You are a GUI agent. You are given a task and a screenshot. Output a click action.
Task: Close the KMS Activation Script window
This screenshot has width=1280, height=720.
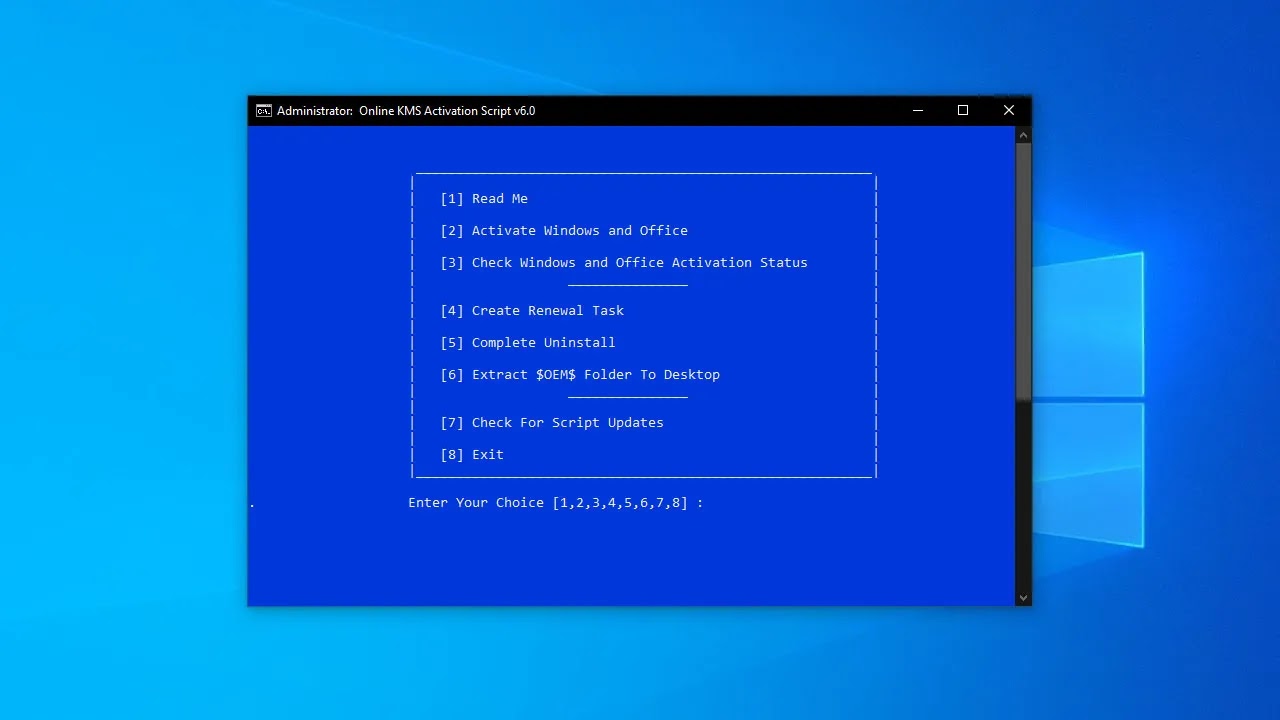1009,111
